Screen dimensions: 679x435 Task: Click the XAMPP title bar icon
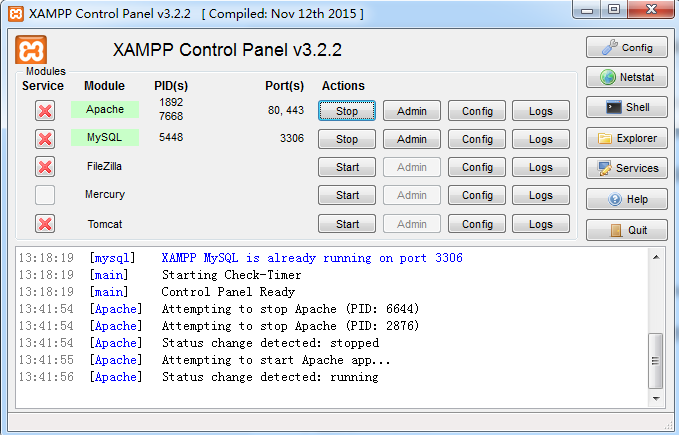tap(16, 14)
